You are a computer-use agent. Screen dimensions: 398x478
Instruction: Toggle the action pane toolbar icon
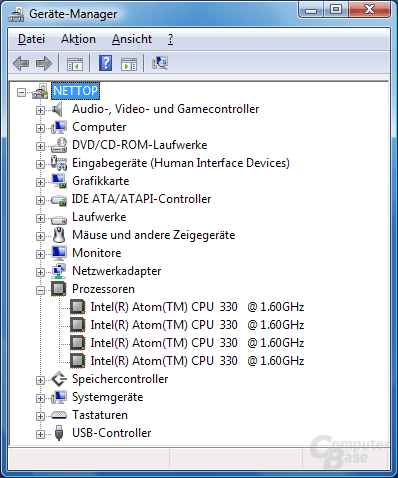pos(129,64)
